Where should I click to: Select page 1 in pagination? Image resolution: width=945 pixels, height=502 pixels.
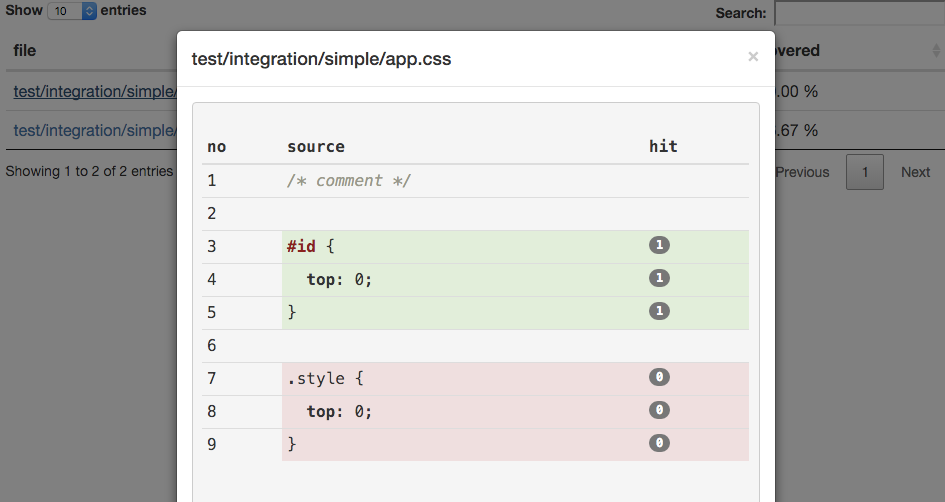865,172
